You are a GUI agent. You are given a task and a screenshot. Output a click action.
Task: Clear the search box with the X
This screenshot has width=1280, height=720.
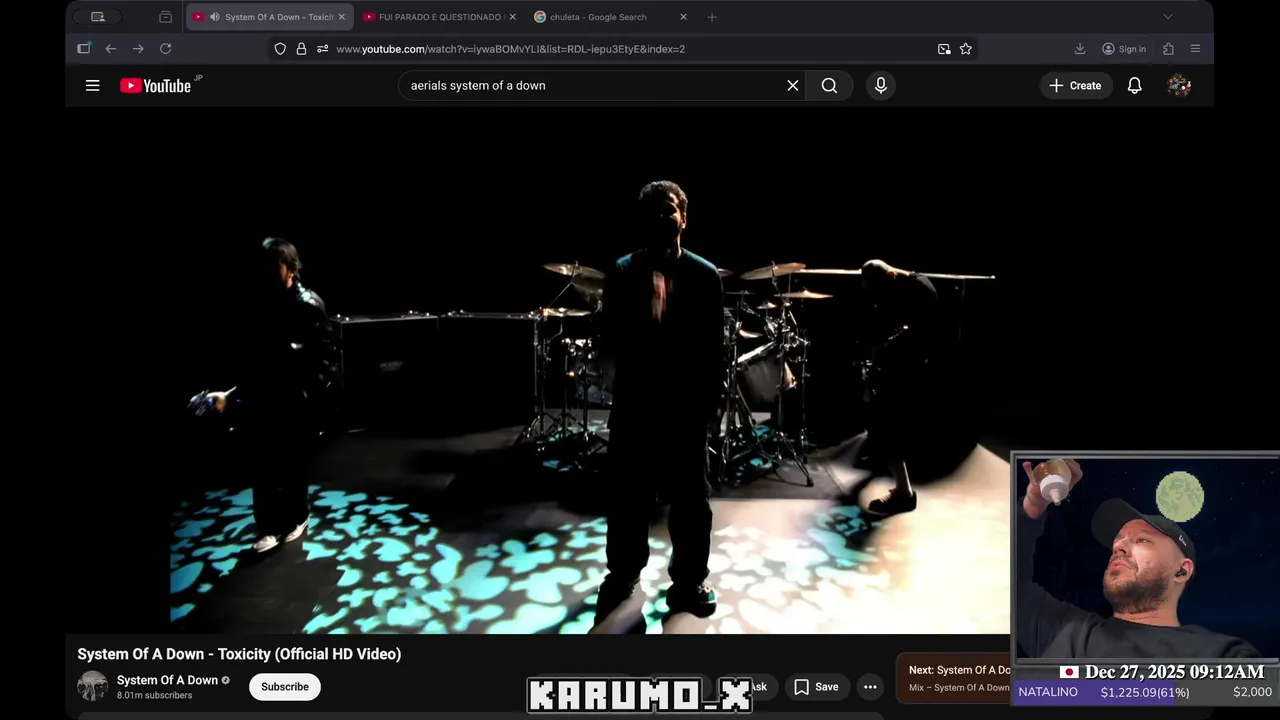(793, 86)
